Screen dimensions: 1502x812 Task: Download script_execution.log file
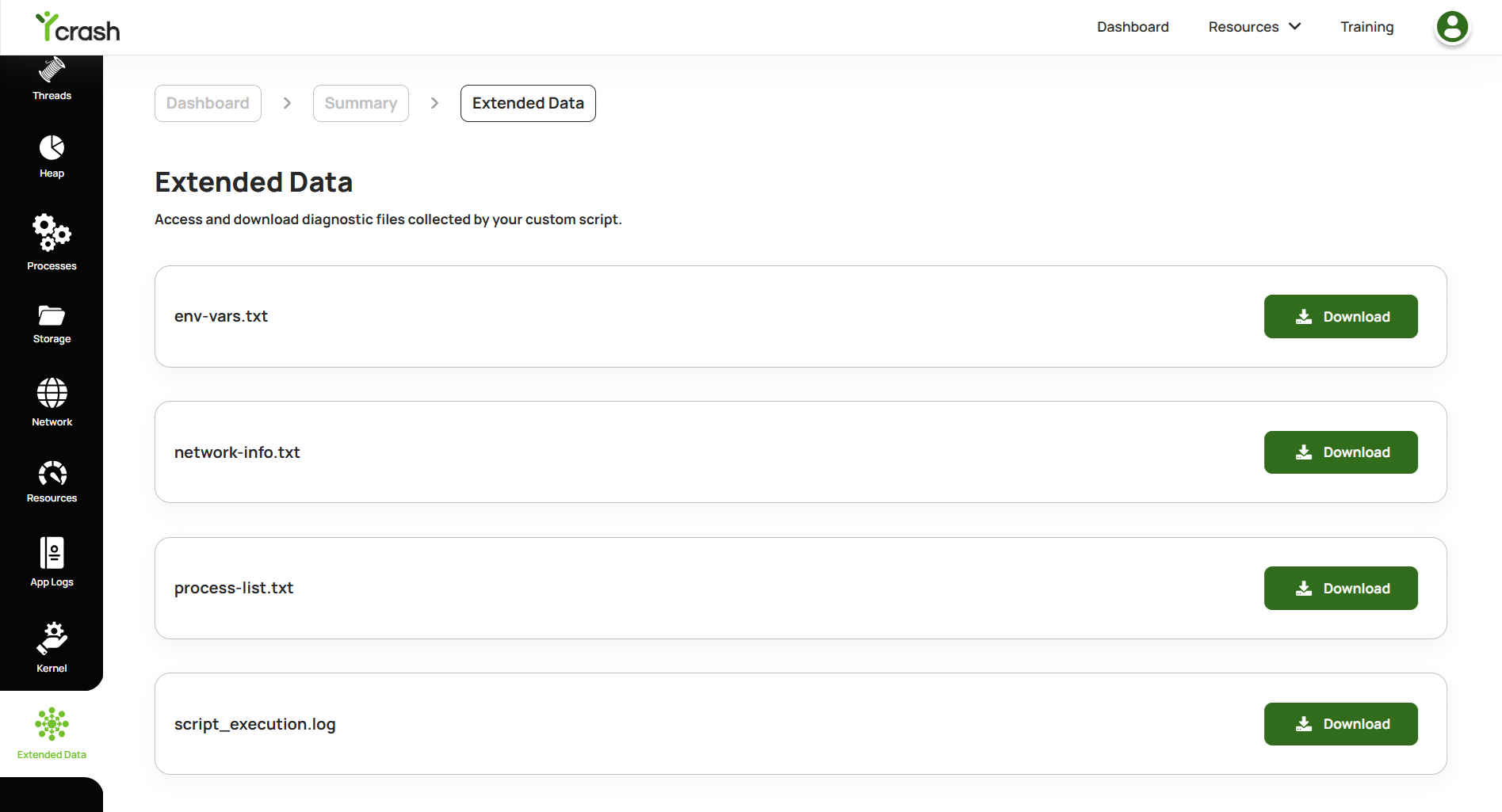1340,724
